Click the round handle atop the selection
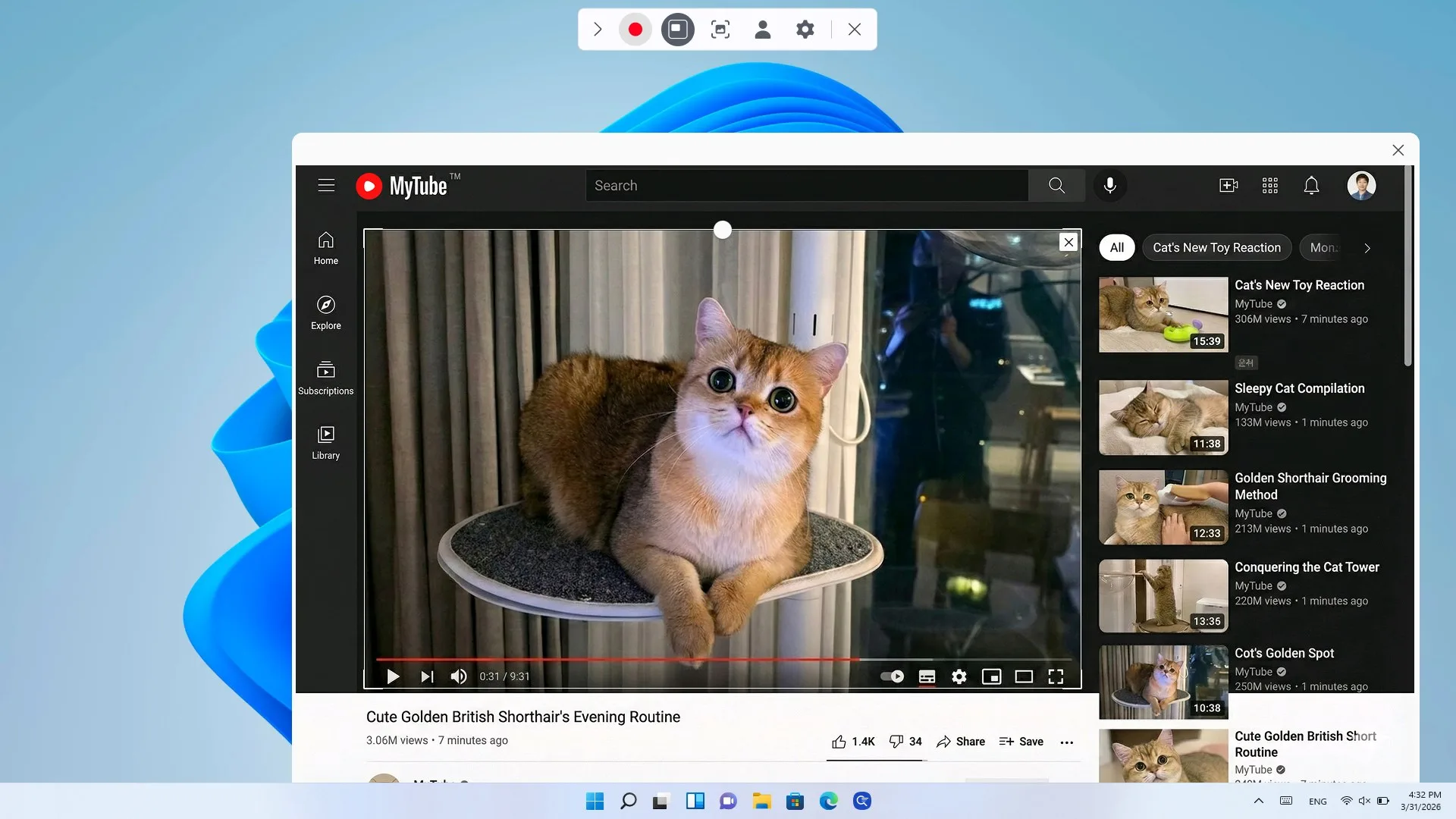The image size is (1456, 819). [x=723, y=230]
